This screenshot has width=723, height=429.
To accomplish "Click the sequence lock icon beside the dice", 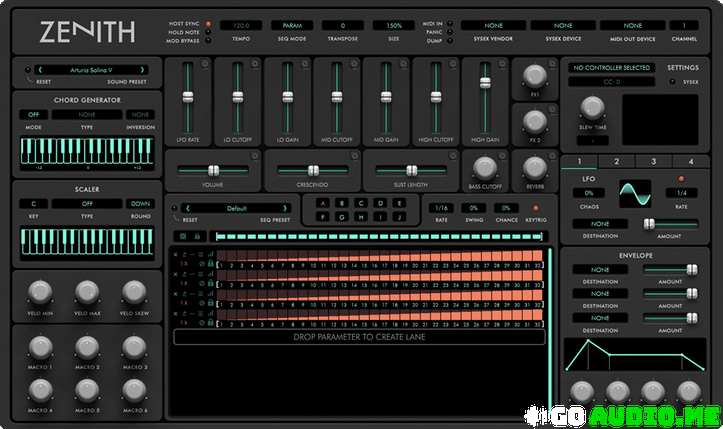I will pyautogui.click(x=198, y=236).
